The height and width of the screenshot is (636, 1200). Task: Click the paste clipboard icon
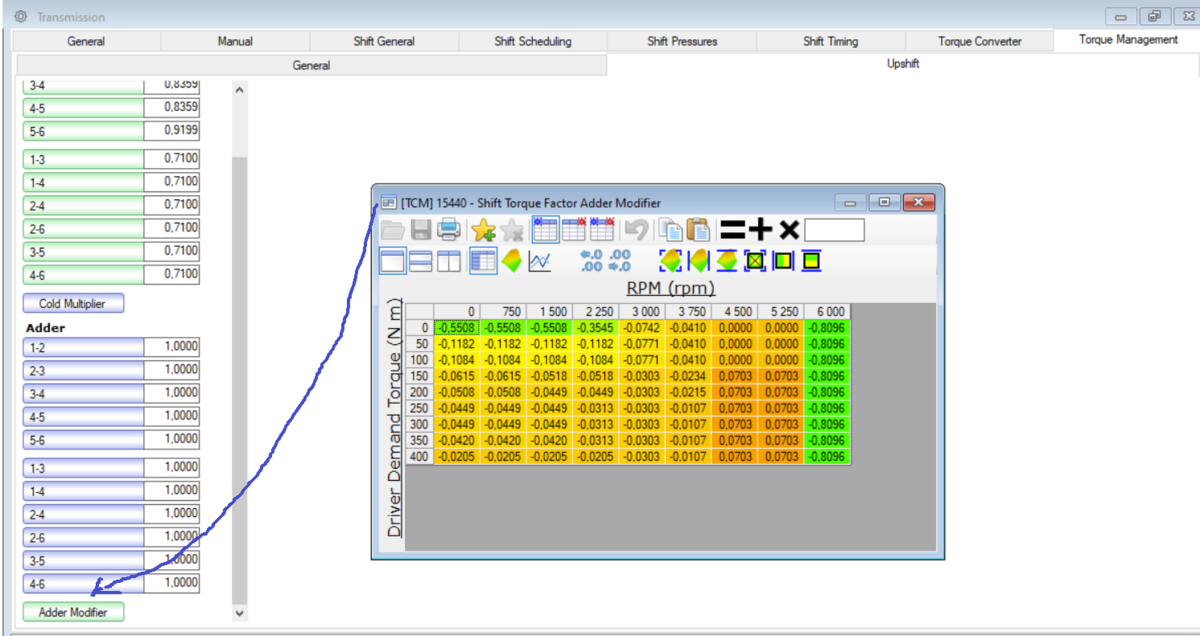point(698,230)
